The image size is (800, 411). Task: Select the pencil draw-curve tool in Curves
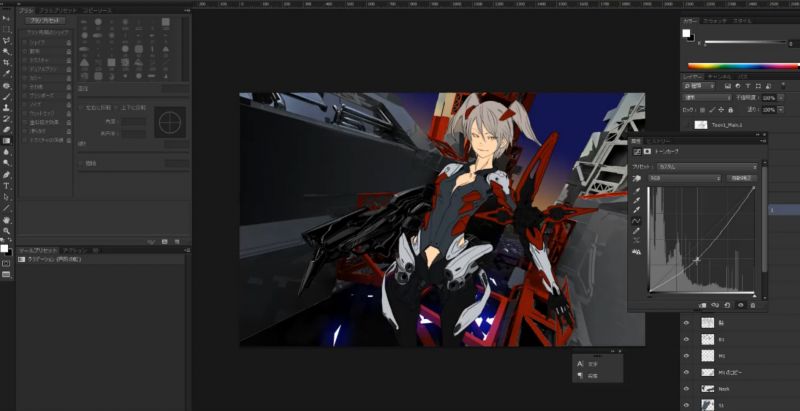click(637, 231)
